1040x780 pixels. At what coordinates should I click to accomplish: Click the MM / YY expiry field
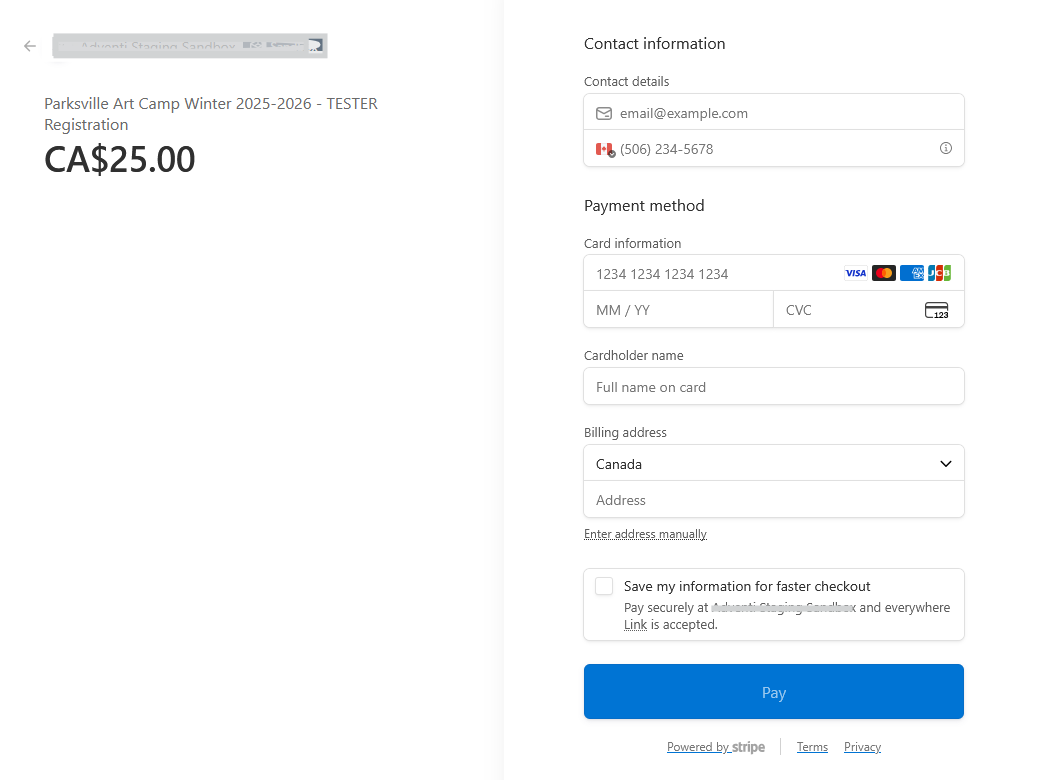pyautogui.click(x=678, y=310)
